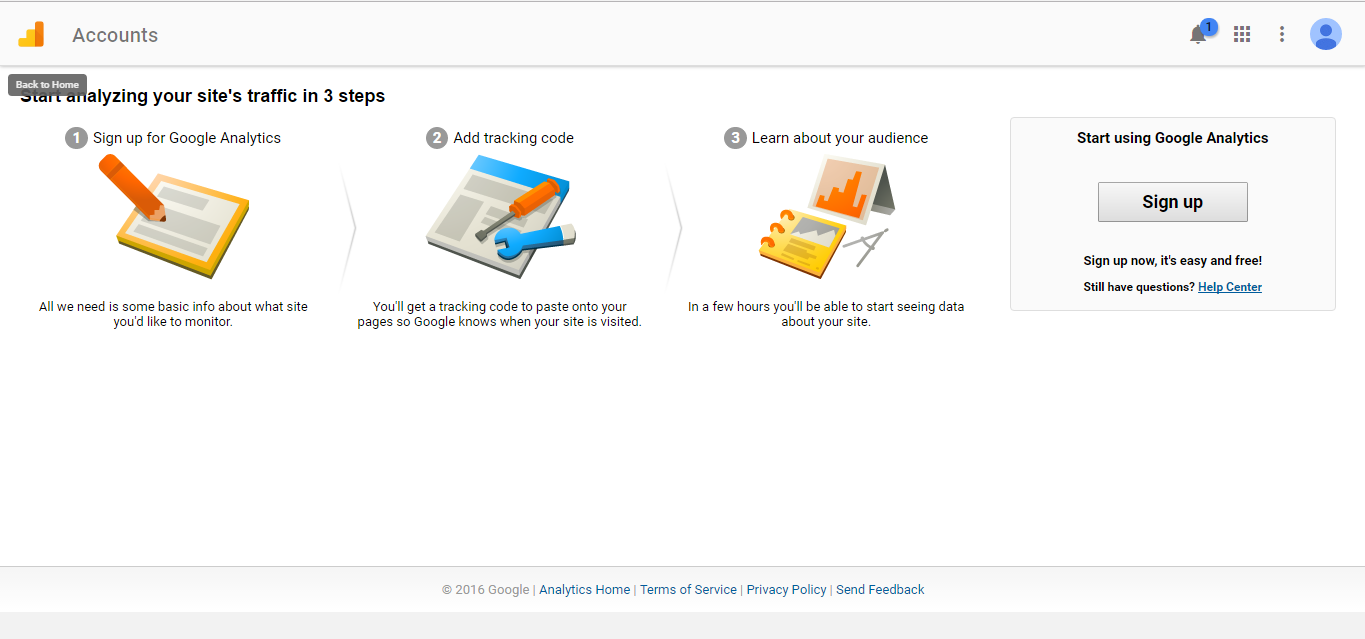The image size is (1365, 639).
Task: Click the 'Sign up for Google Analytics' step label
Action: pyautogui.click(x=187, y=138)
